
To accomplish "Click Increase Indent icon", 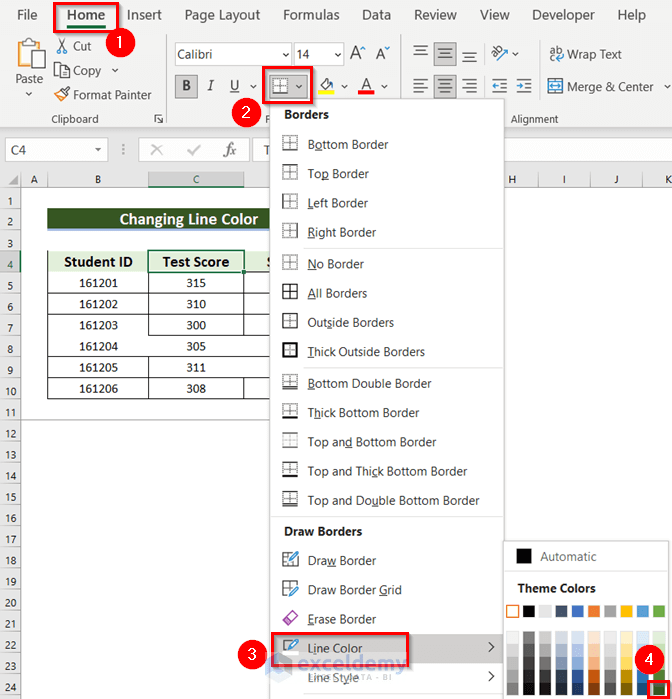I will (524, 86).
